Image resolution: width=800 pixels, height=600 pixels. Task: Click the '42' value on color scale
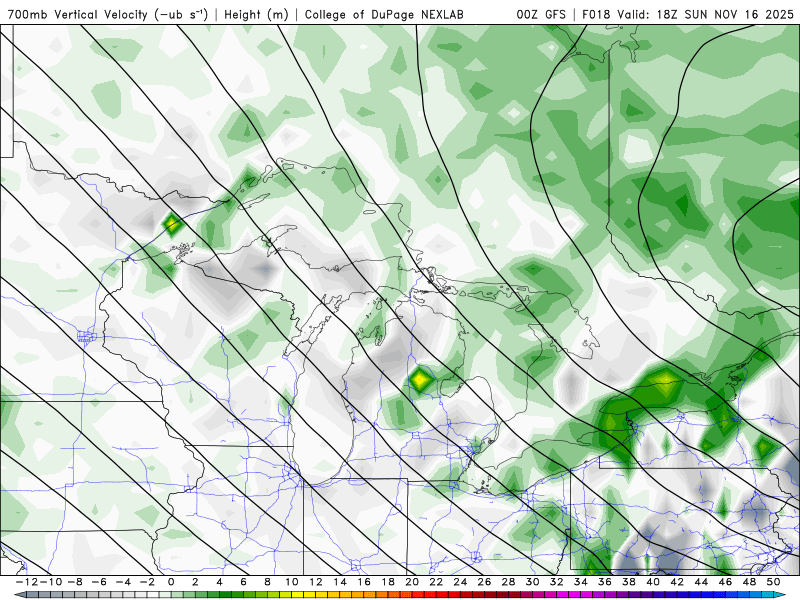pos(677,582)
